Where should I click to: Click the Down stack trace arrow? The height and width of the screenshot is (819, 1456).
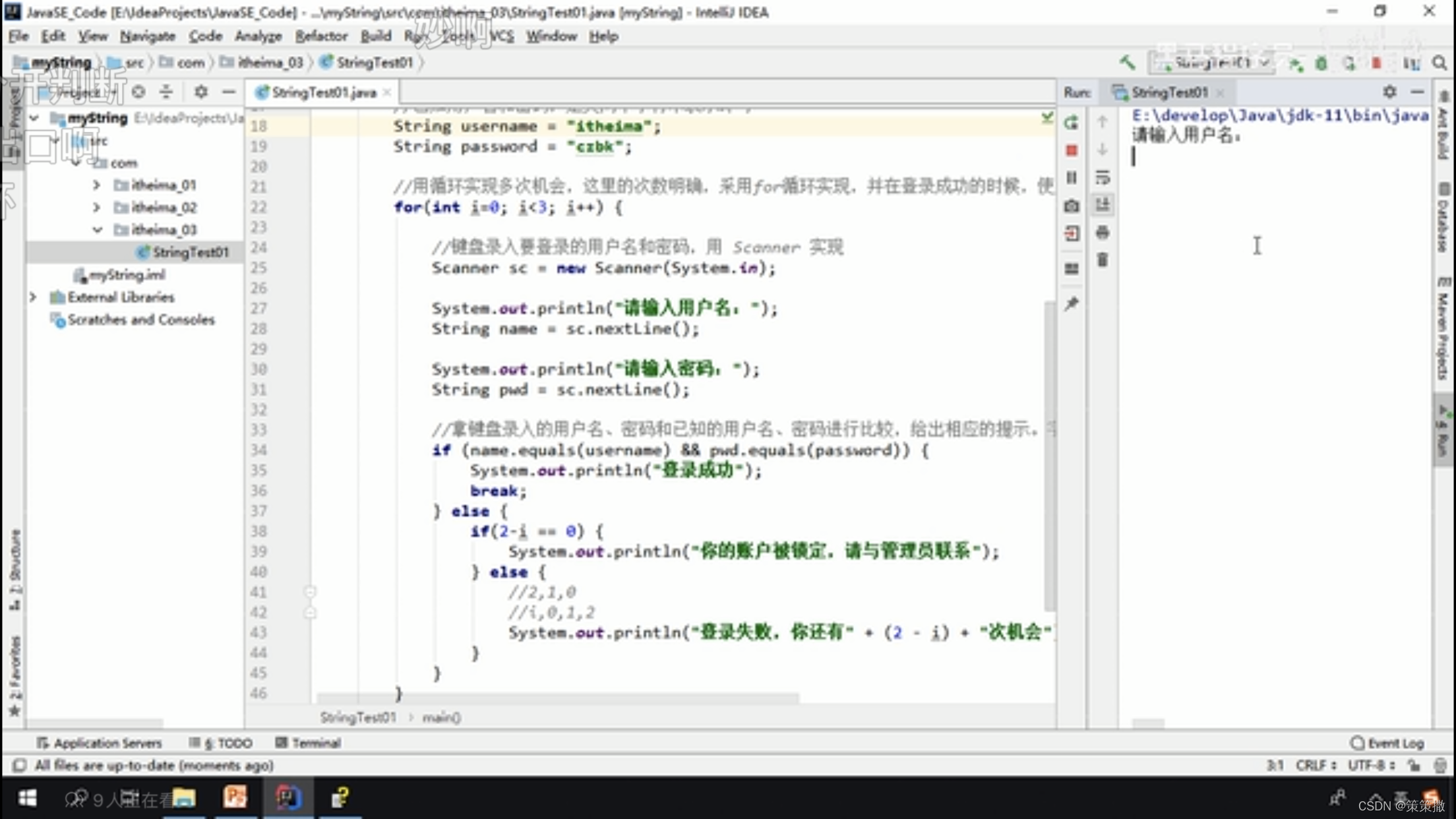[x=1102, y=150]
